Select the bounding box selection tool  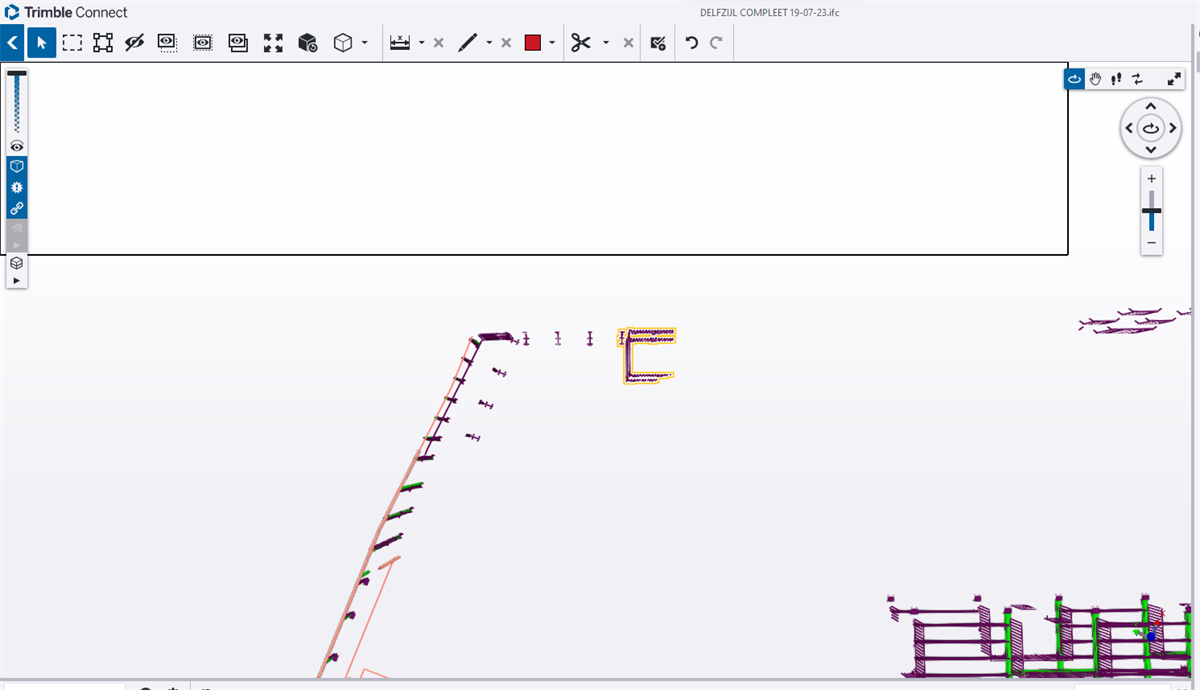click(103, 43)
